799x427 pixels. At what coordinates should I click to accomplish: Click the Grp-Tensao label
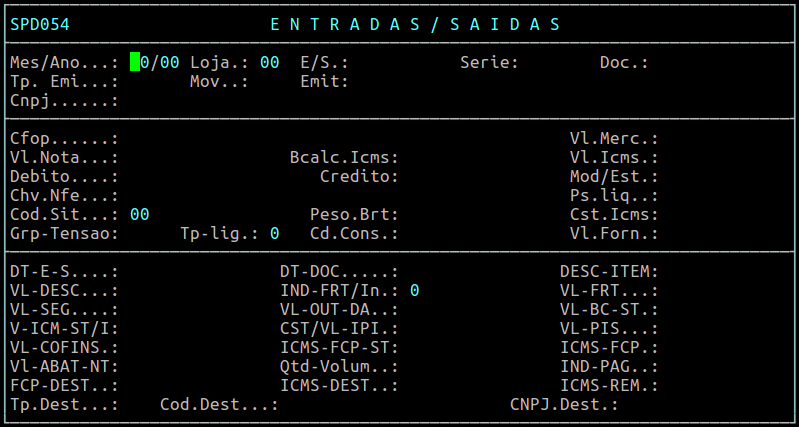pos(64,233)
